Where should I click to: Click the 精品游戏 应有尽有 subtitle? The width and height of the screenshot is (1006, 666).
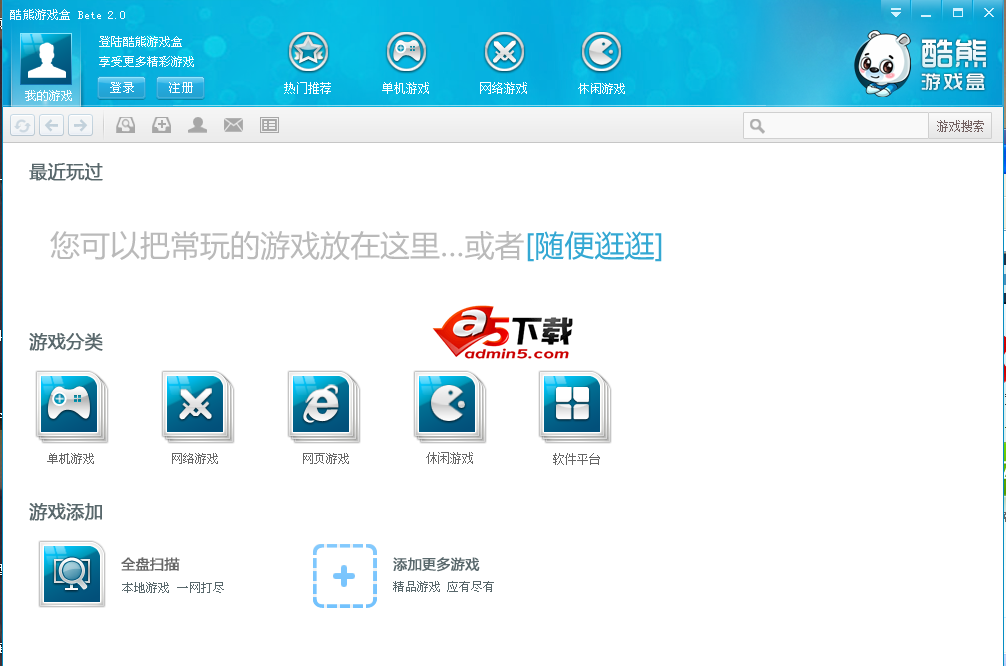(443, 586)
